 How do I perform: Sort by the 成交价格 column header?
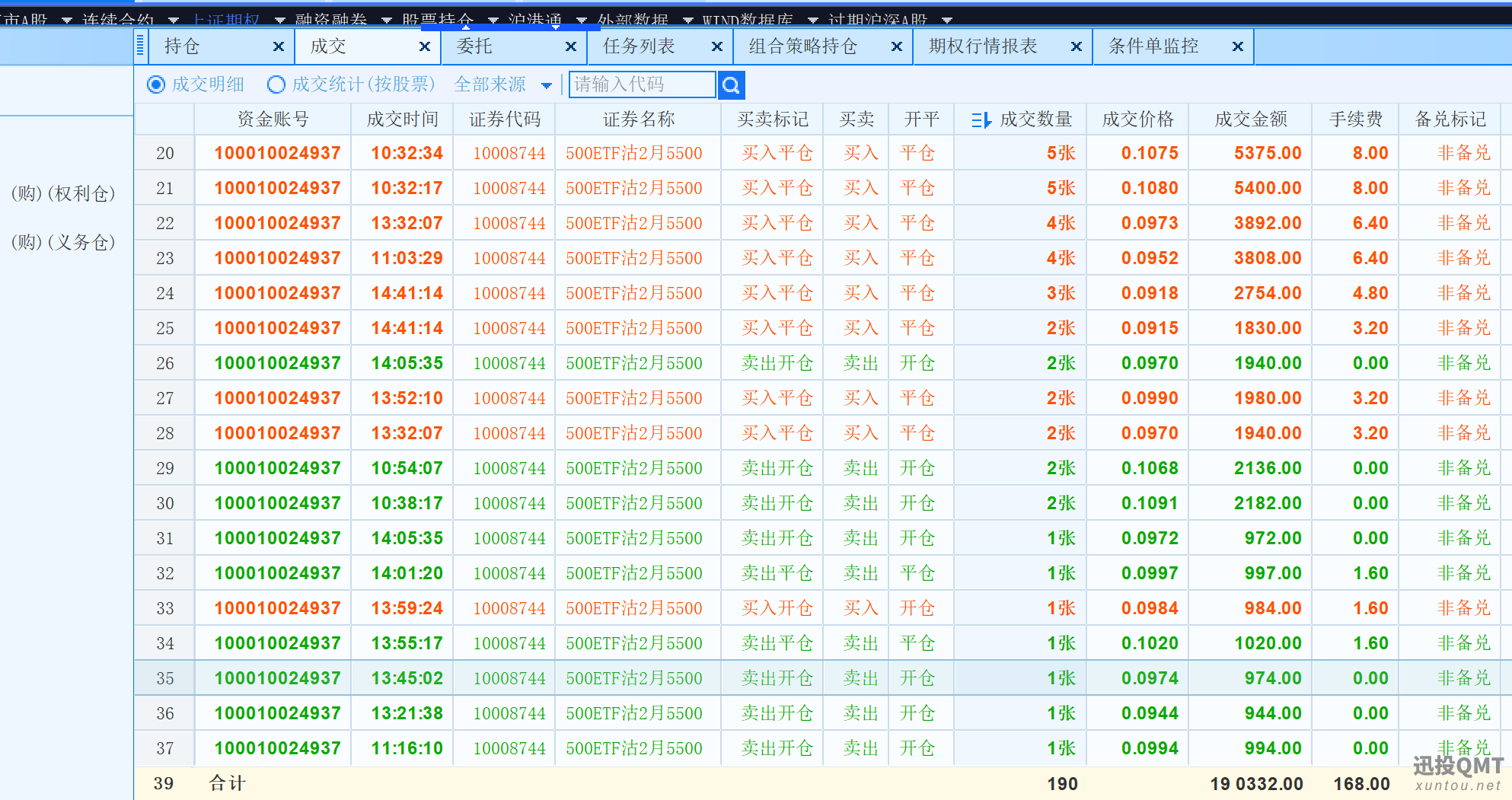pyautogui.click(x=1138, y=120)
